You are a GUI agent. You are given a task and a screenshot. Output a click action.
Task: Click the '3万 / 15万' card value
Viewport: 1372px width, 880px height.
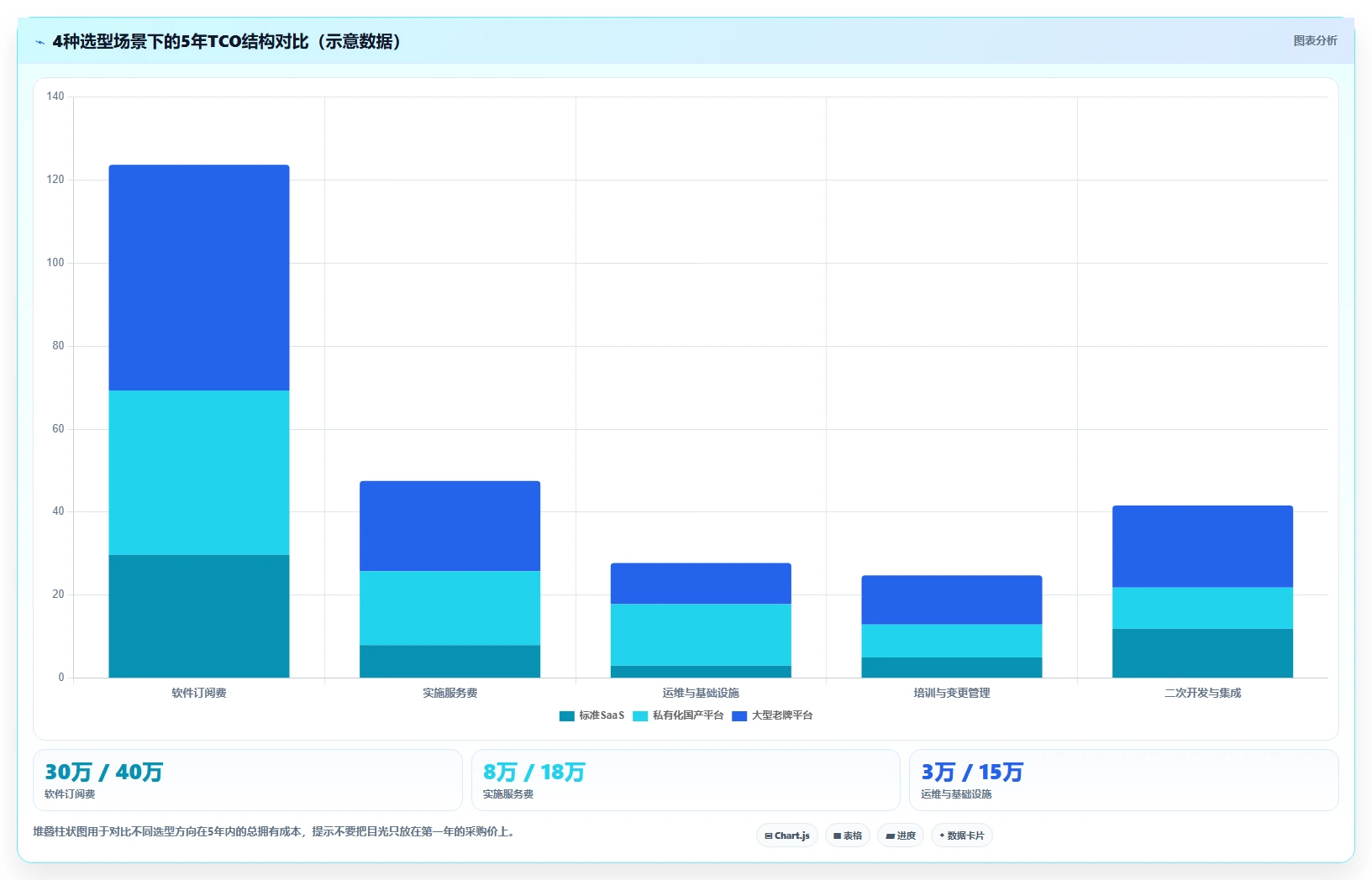tap(972, 773)
